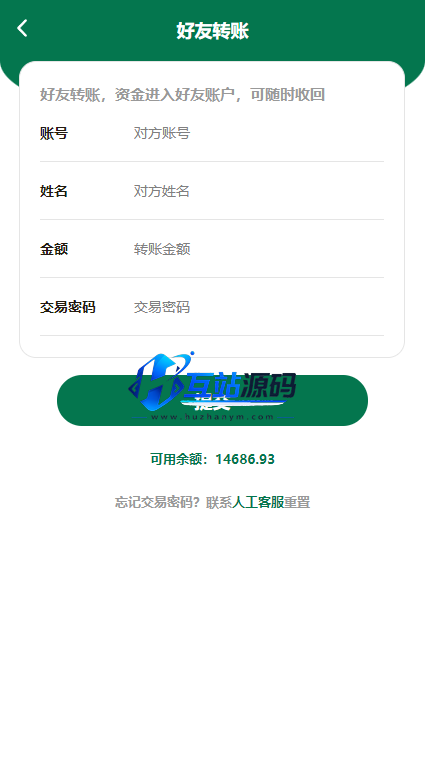This screenshot has height=773, width=425.
Task: Click the www.huzhanym.com watermark URL
Action: click(212, 417)
